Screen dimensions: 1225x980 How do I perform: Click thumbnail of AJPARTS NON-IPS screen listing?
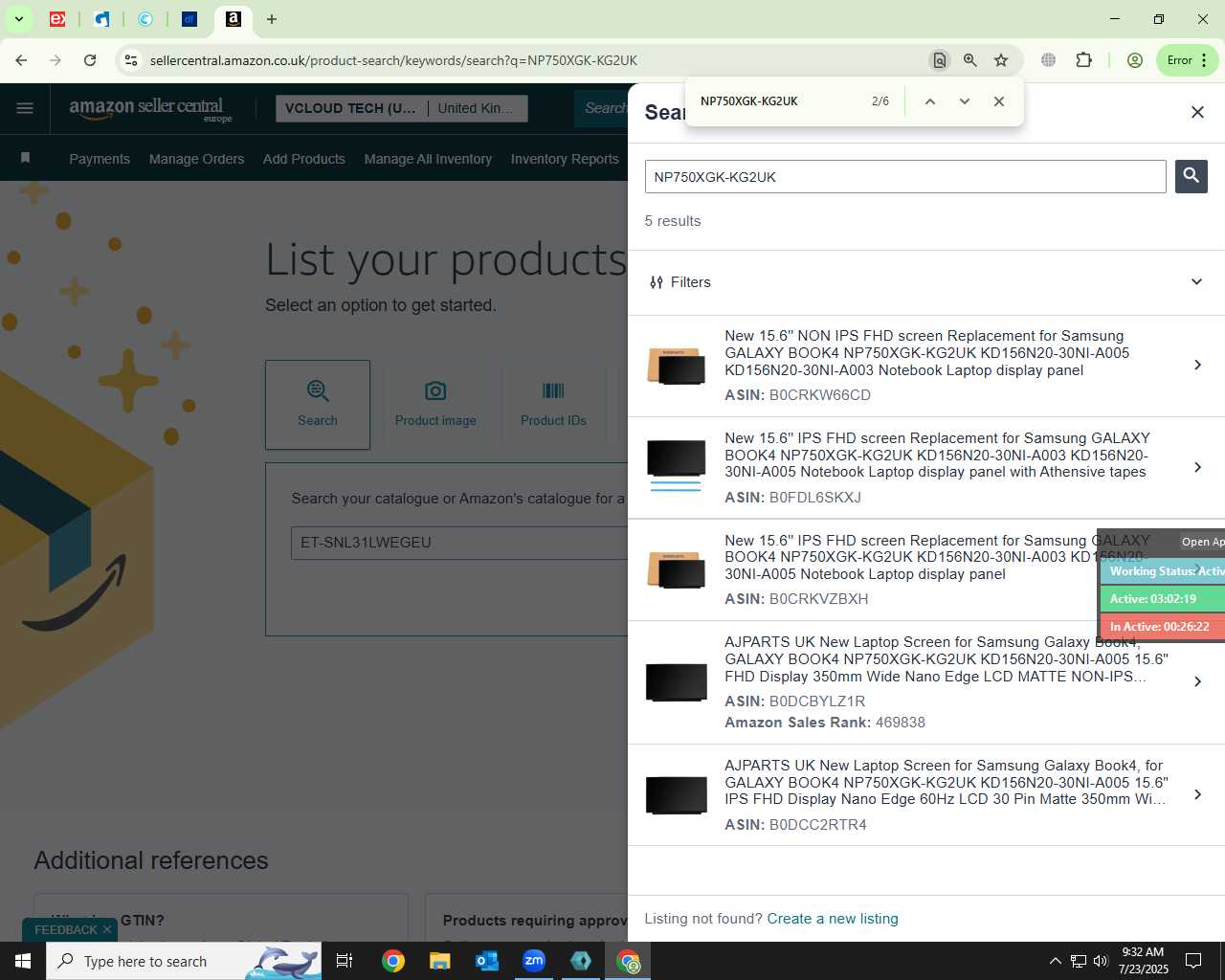click(x=677, y=682)
